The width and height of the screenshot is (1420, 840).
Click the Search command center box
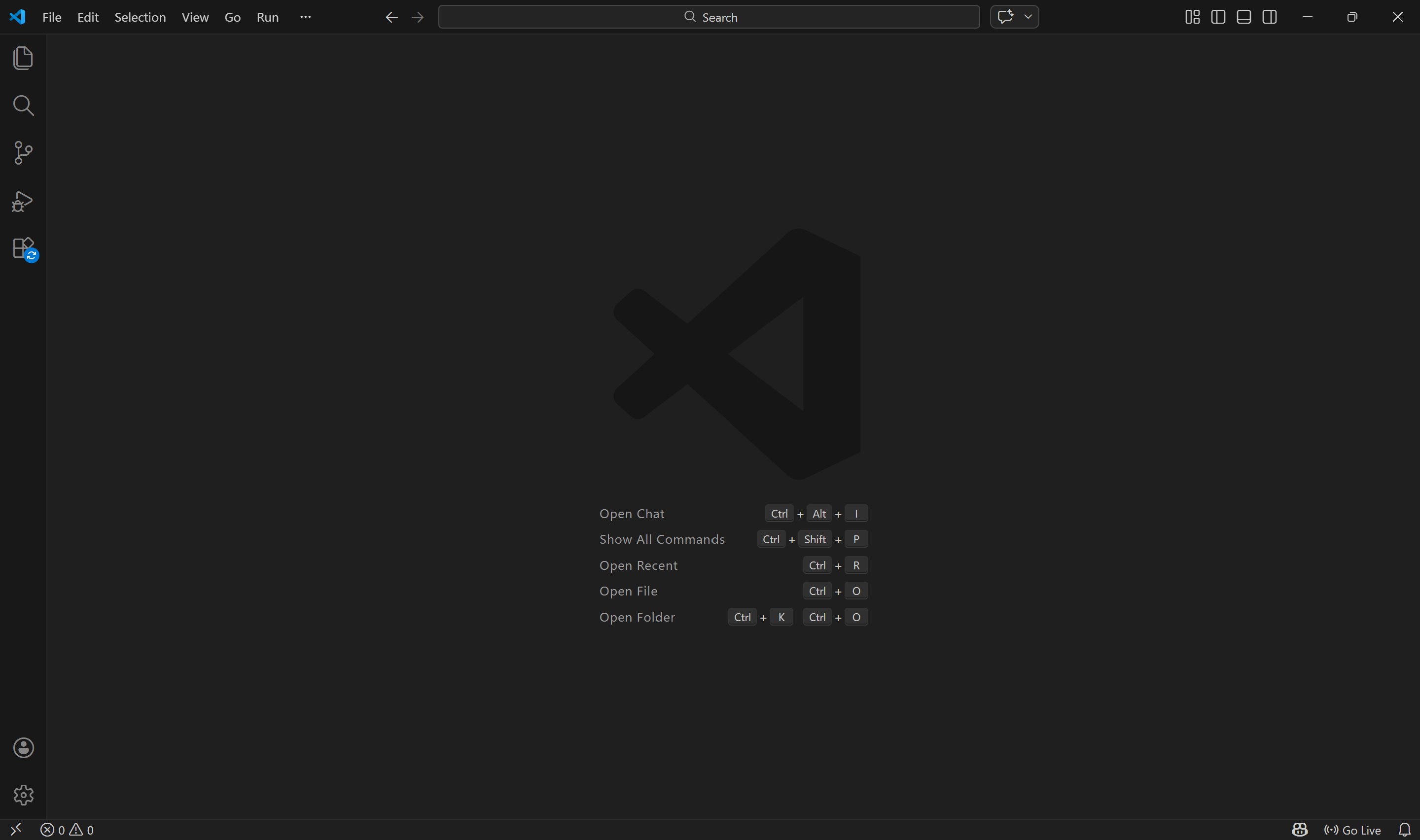point(709,17)
